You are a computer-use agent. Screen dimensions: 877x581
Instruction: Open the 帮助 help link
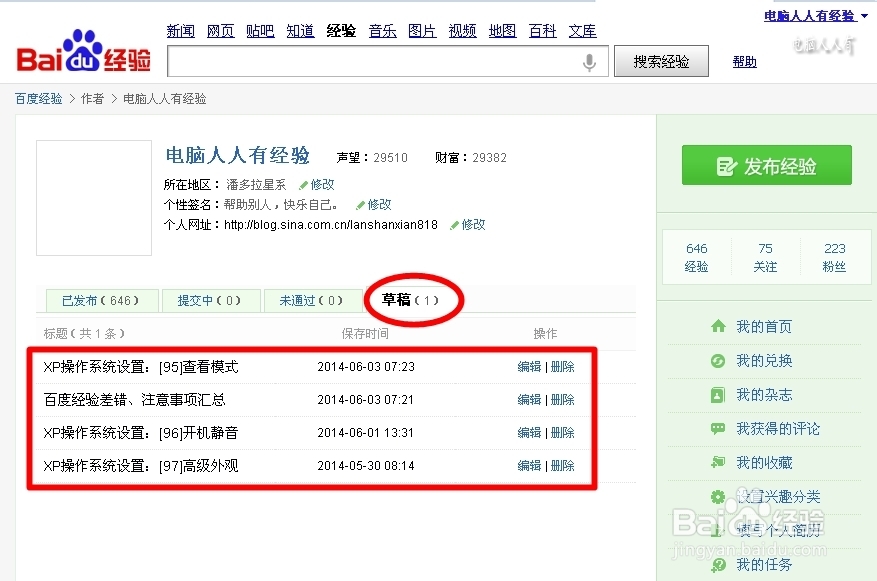point(744,61)
